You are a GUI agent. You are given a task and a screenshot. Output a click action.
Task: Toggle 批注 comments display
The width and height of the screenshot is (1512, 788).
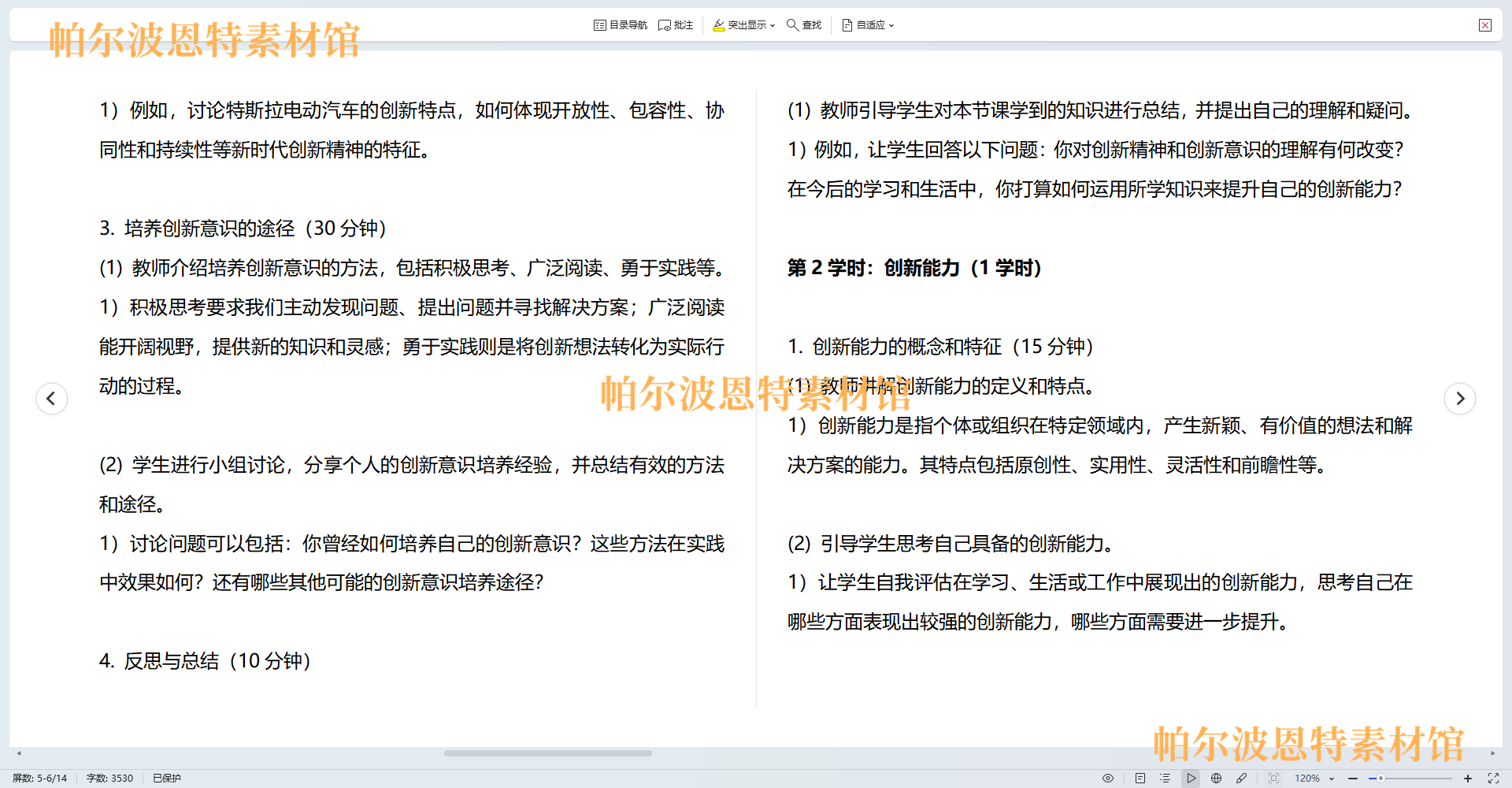(676, 25)
